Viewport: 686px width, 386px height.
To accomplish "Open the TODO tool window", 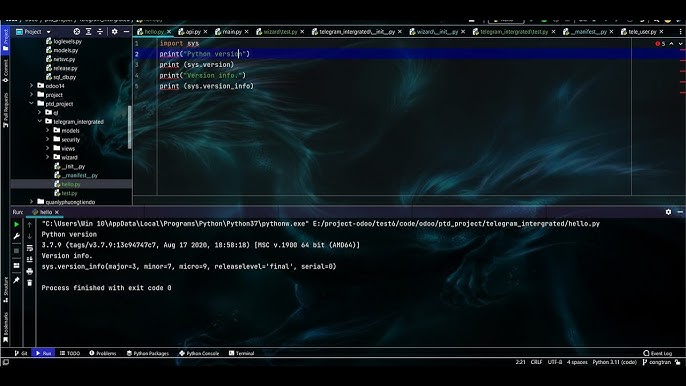I will [x=70, y=353].
